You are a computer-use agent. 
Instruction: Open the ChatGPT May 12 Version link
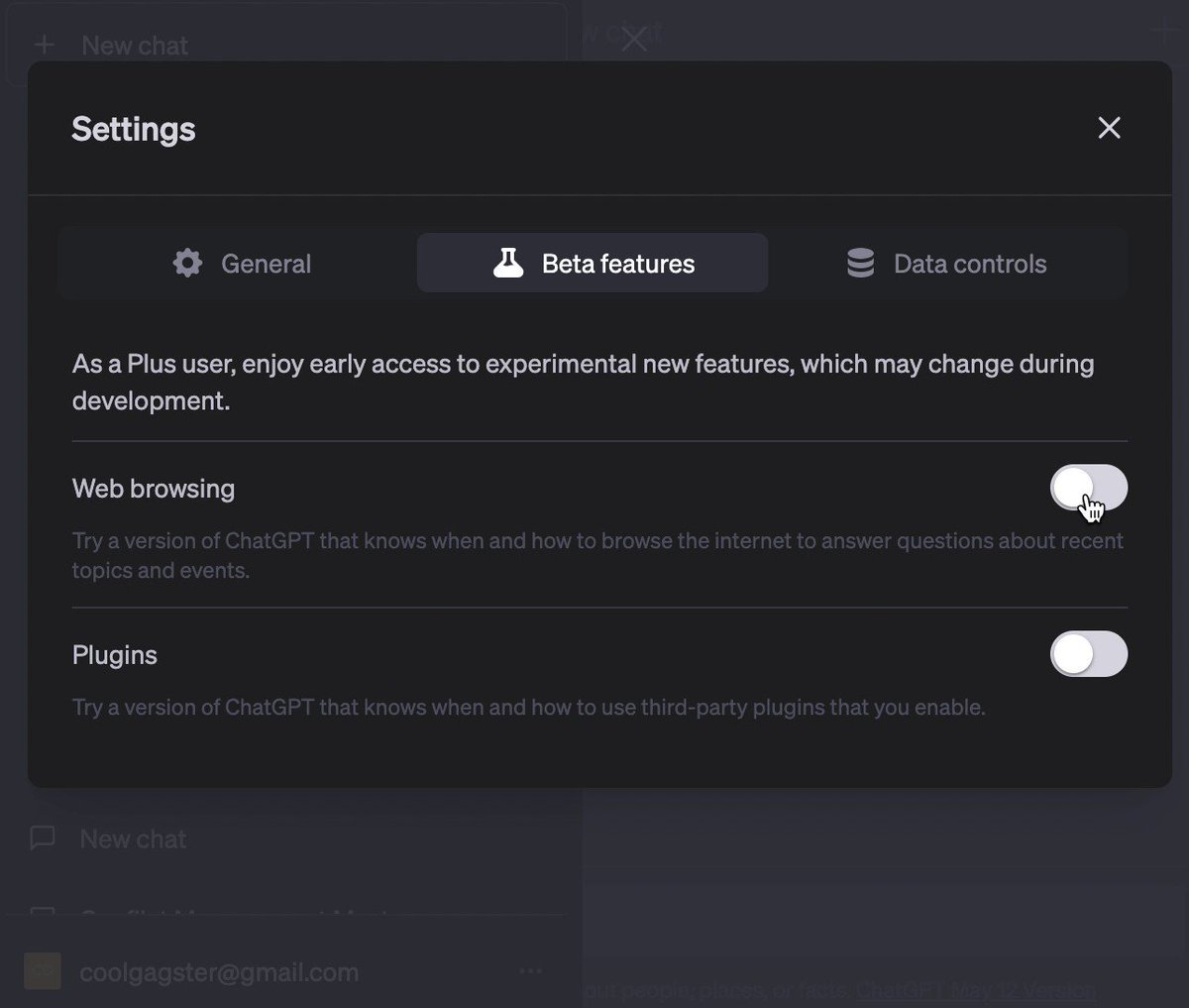coord(976,990)
